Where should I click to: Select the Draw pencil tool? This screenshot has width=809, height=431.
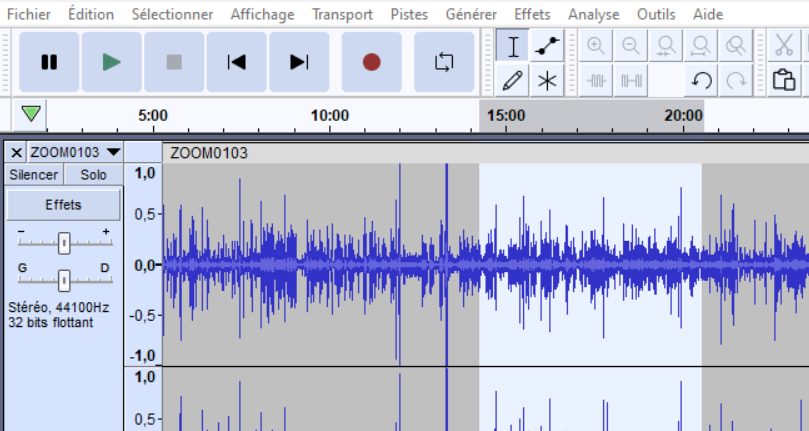pyautogui.click(x=512, y=81)
